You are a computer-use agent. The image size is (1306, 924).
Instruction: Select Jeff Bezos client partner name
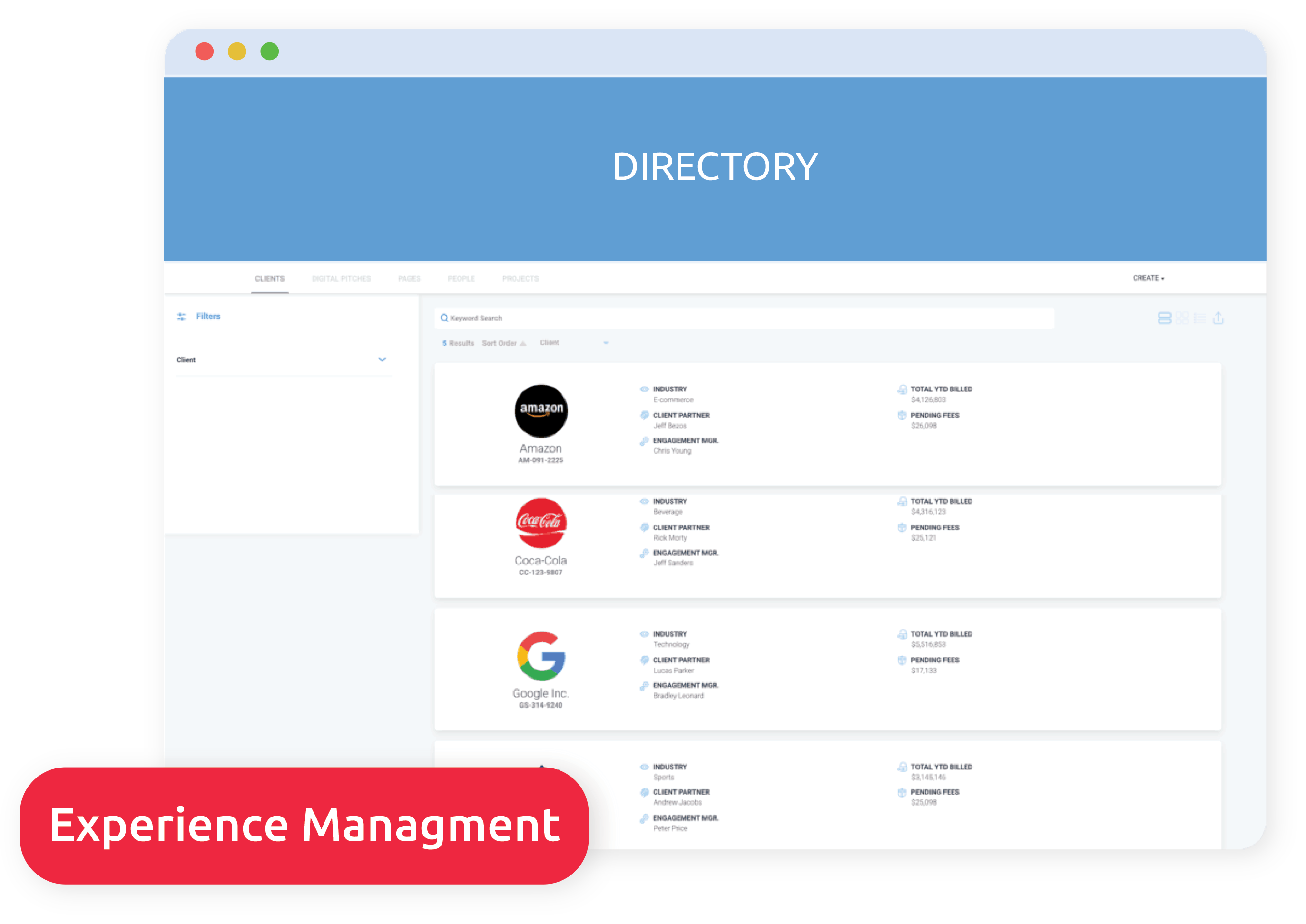pyautogui.click(x=670, y=426)
